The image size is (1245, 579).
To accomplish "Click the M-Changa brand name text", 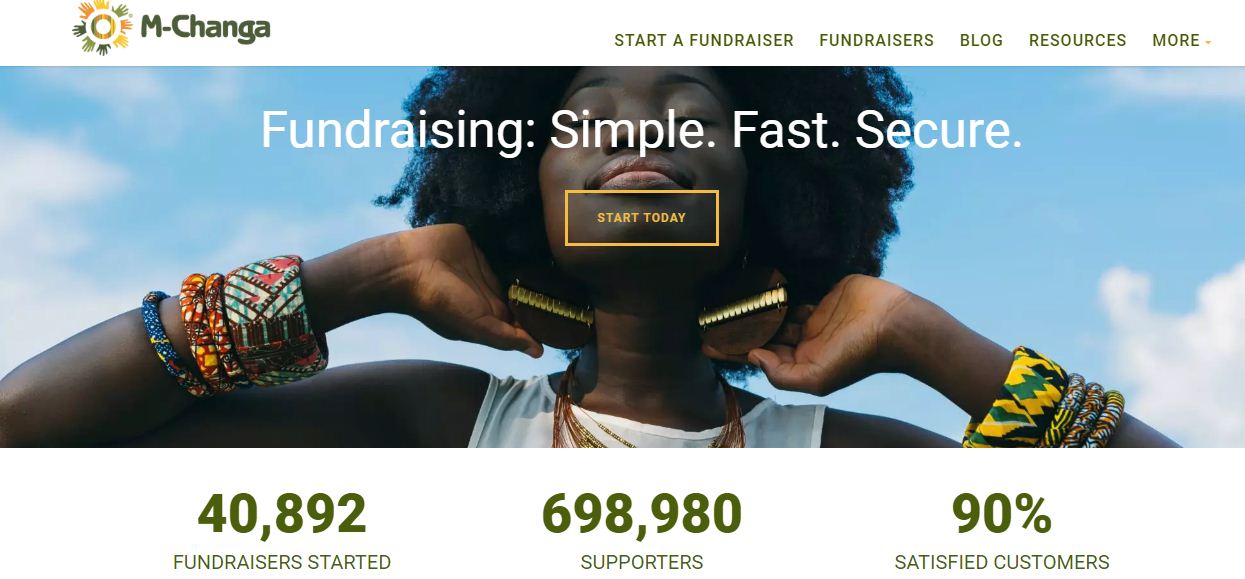I will tap(205, 28).
